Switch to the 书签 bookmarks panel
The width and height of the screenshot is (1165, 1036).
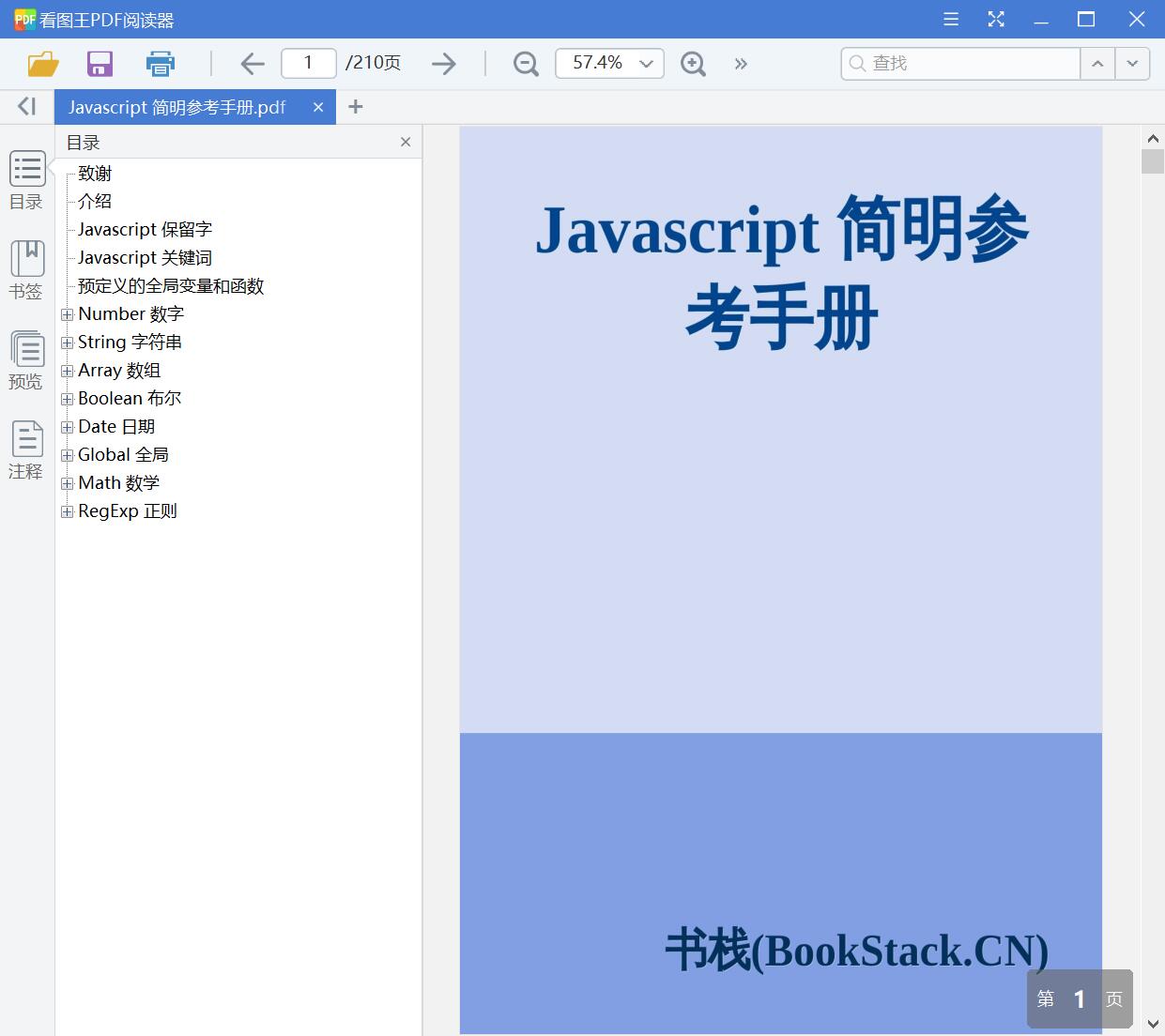[x=26, y=269]
